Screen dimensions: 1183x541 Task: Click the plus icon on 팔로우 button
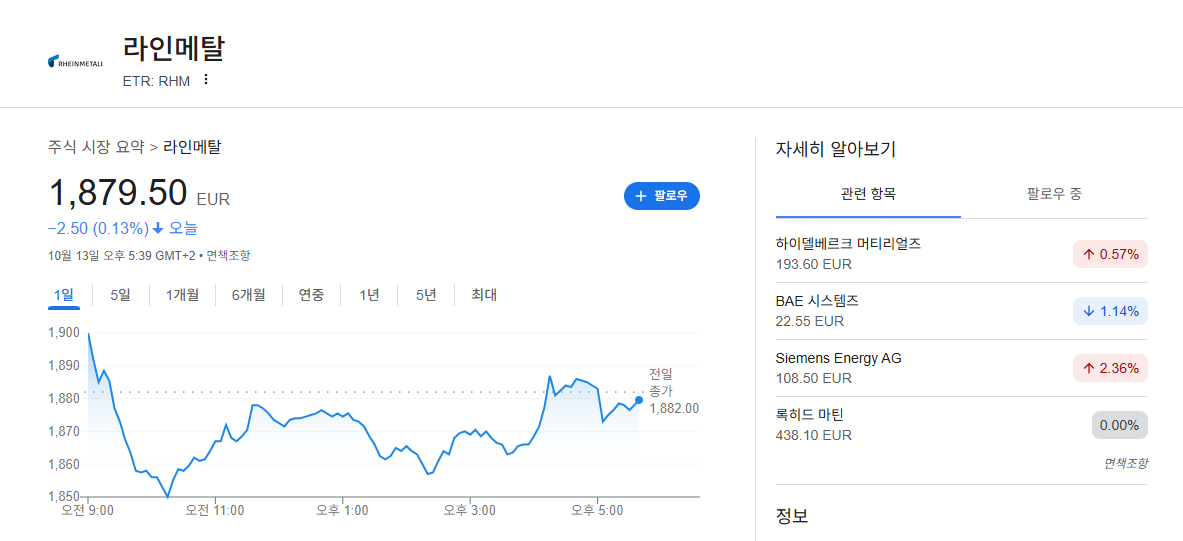pos(641,196)
